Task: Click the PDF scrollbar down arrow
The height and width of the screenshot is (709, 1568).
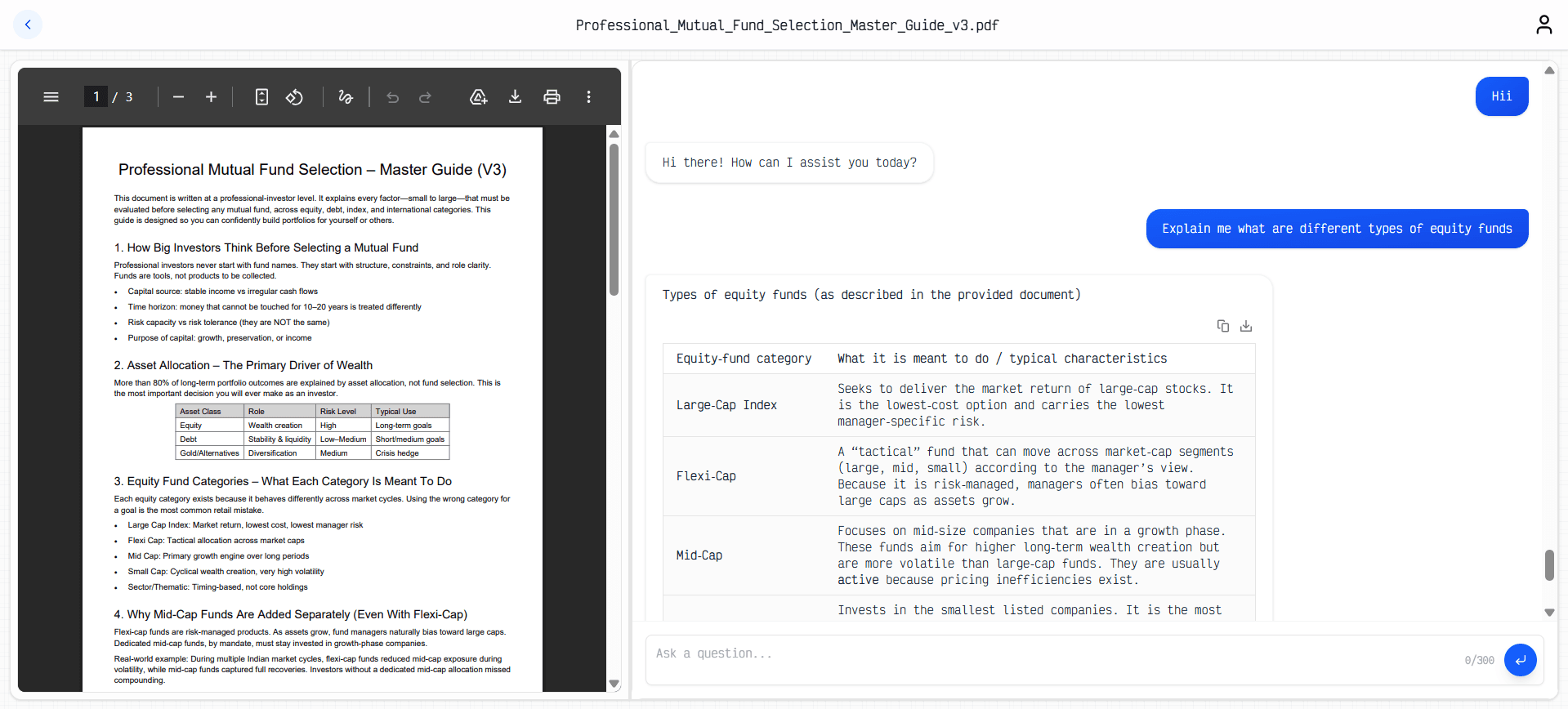Action: pyautogui.click(x=614, y=684)
